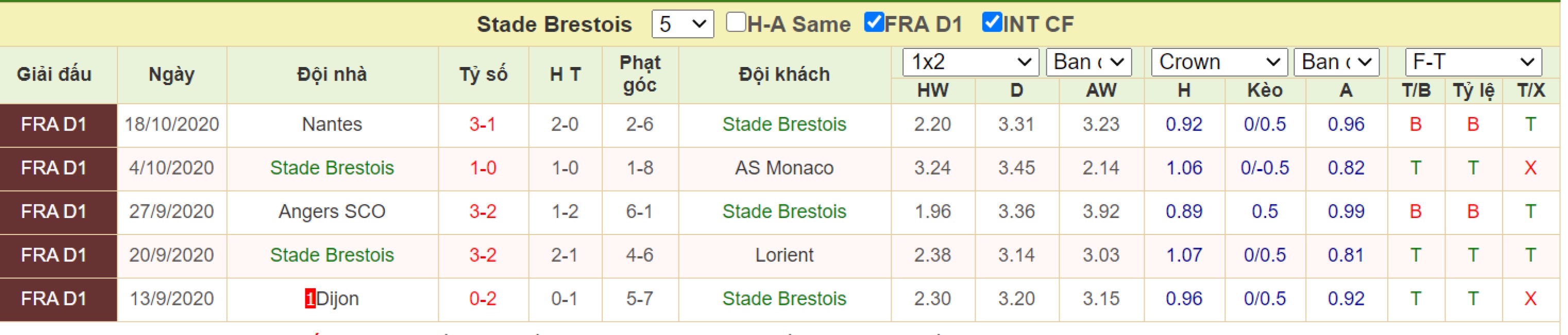This screenshot has height=335, width=1568.
Task: Open the Nantes team link
Action: pos(332,124)
